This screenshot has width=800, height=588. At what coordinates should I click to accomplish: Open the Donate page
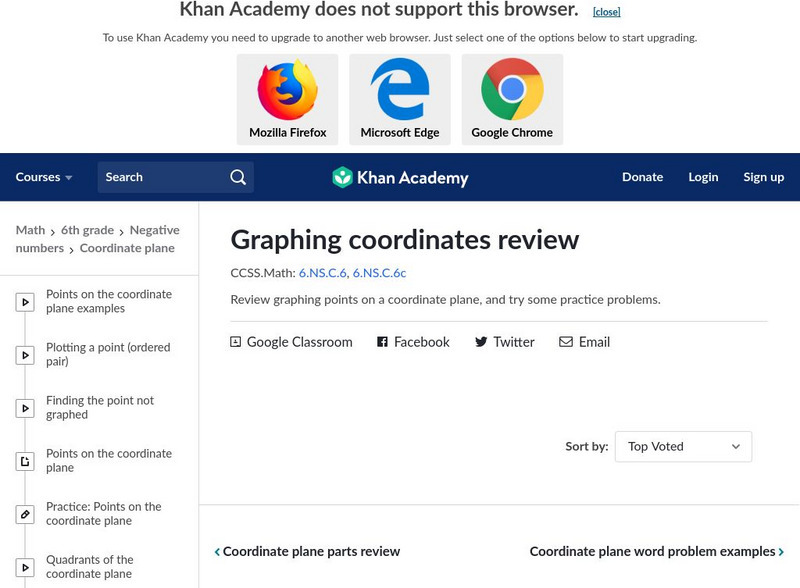642,177
